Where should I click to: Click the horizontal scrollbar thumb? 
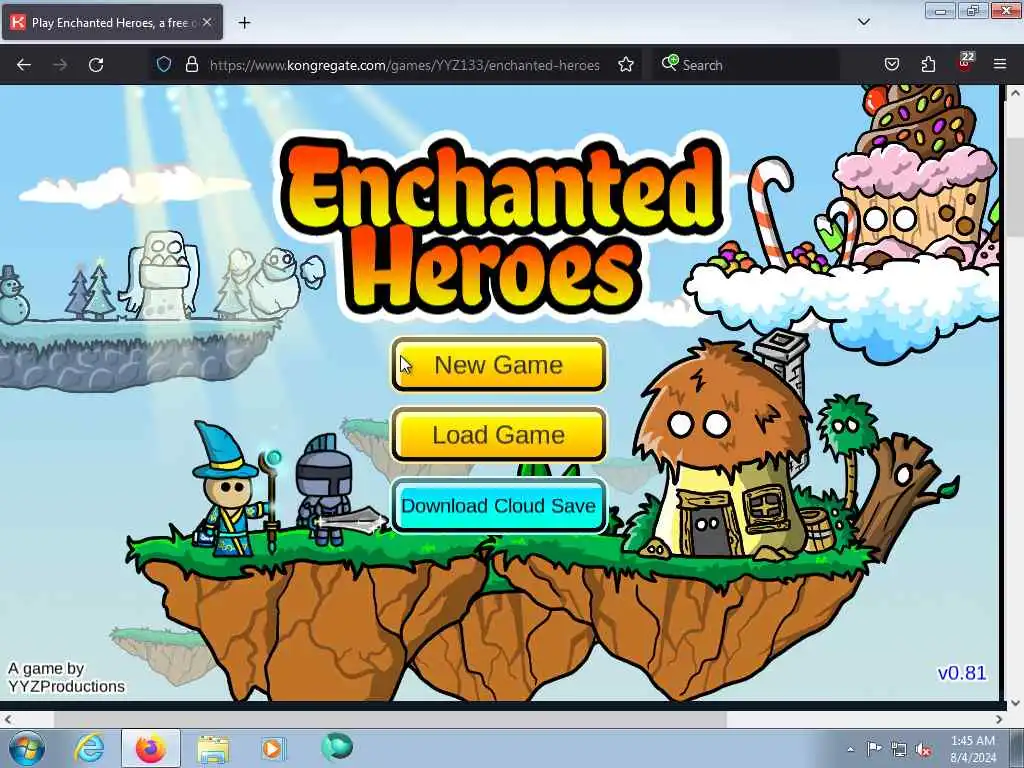coord(390,719)
